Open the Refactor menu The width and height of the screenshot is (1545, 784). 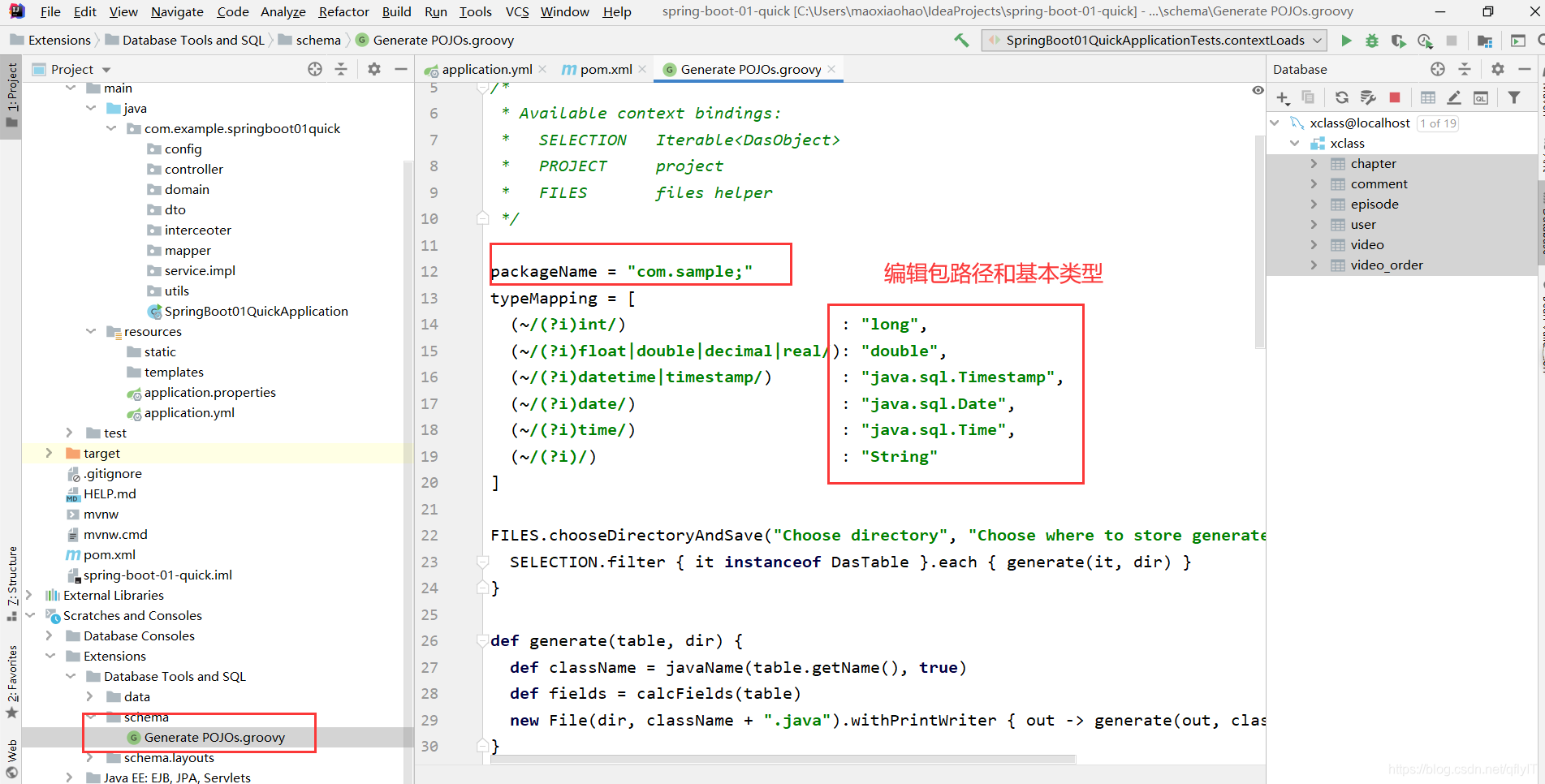tap(343, 11)
